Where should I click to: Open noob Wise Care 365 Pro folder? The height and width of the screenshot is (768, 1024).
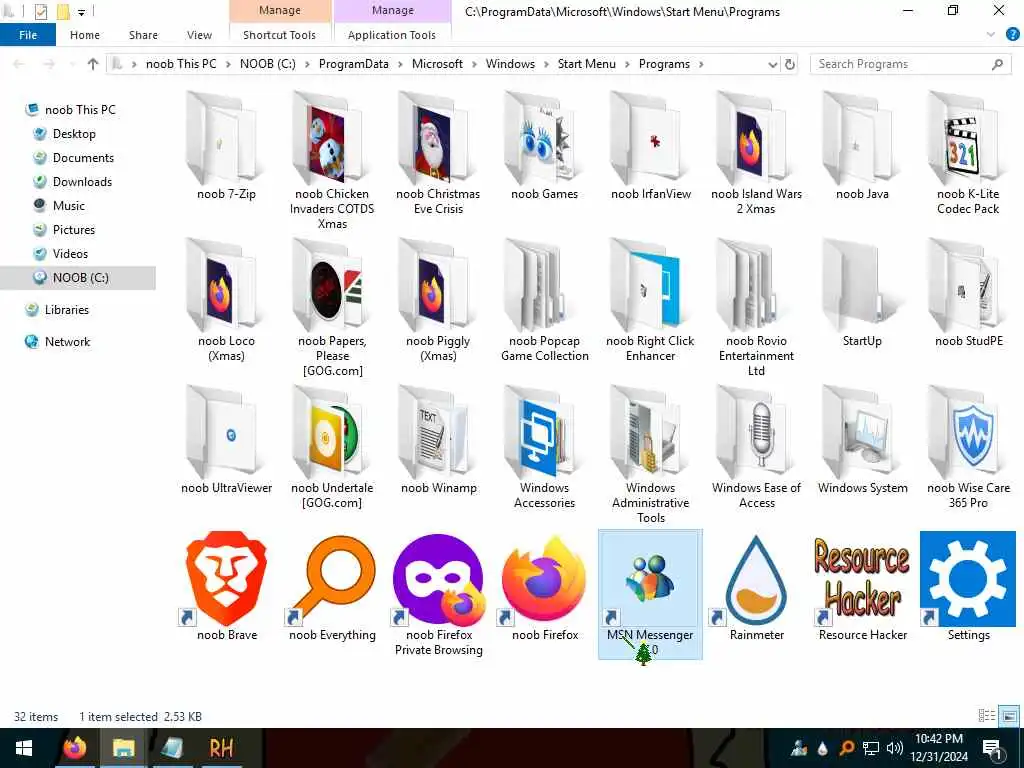[x=968, y=447]
